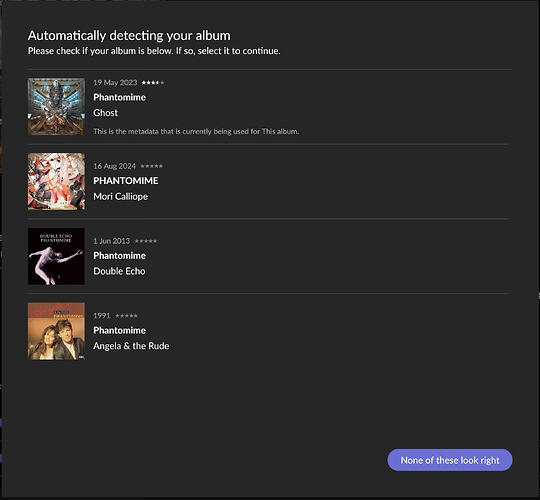Choose the Mori Calliope album artwork

click(x=56, y=181)
